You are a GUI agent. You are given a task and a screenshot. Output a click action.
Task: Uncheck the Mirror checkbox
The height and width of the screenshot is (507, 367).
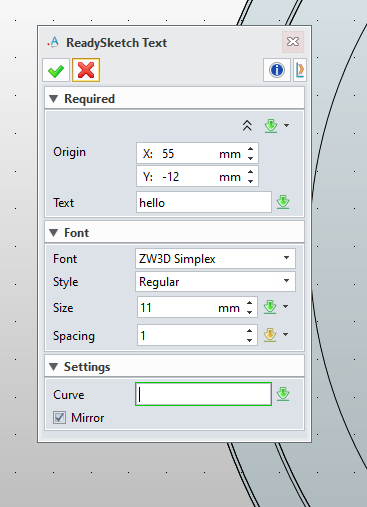coord(59,418)
